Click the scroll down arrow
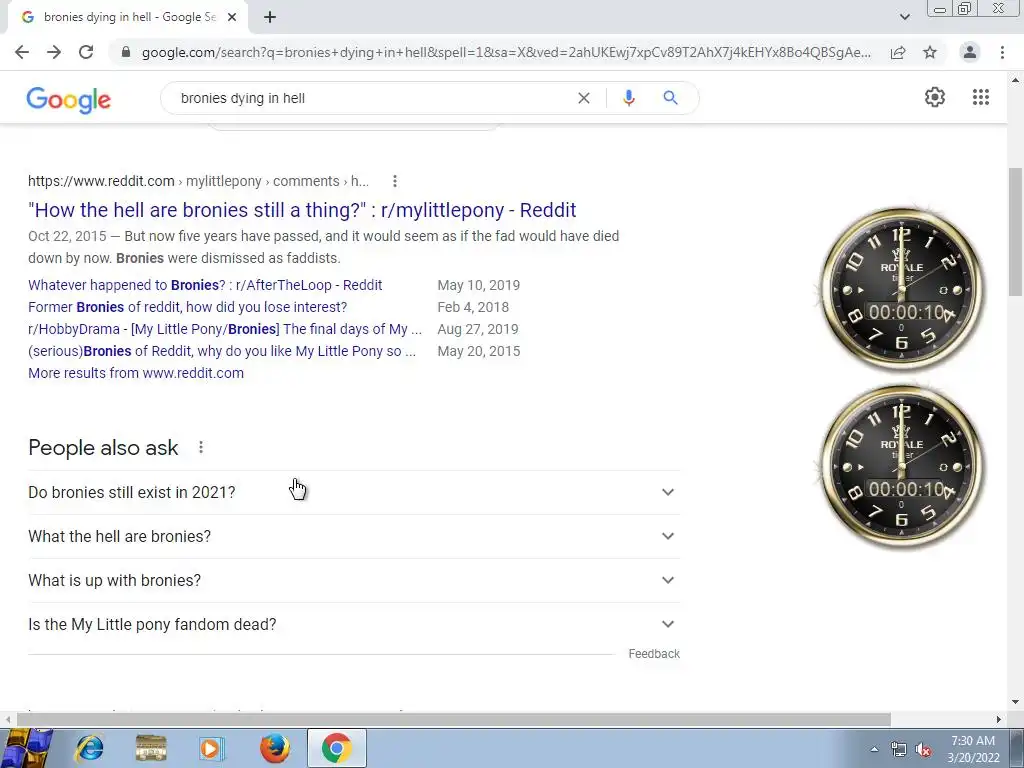1024x768 pixels. coord(1015,703)
